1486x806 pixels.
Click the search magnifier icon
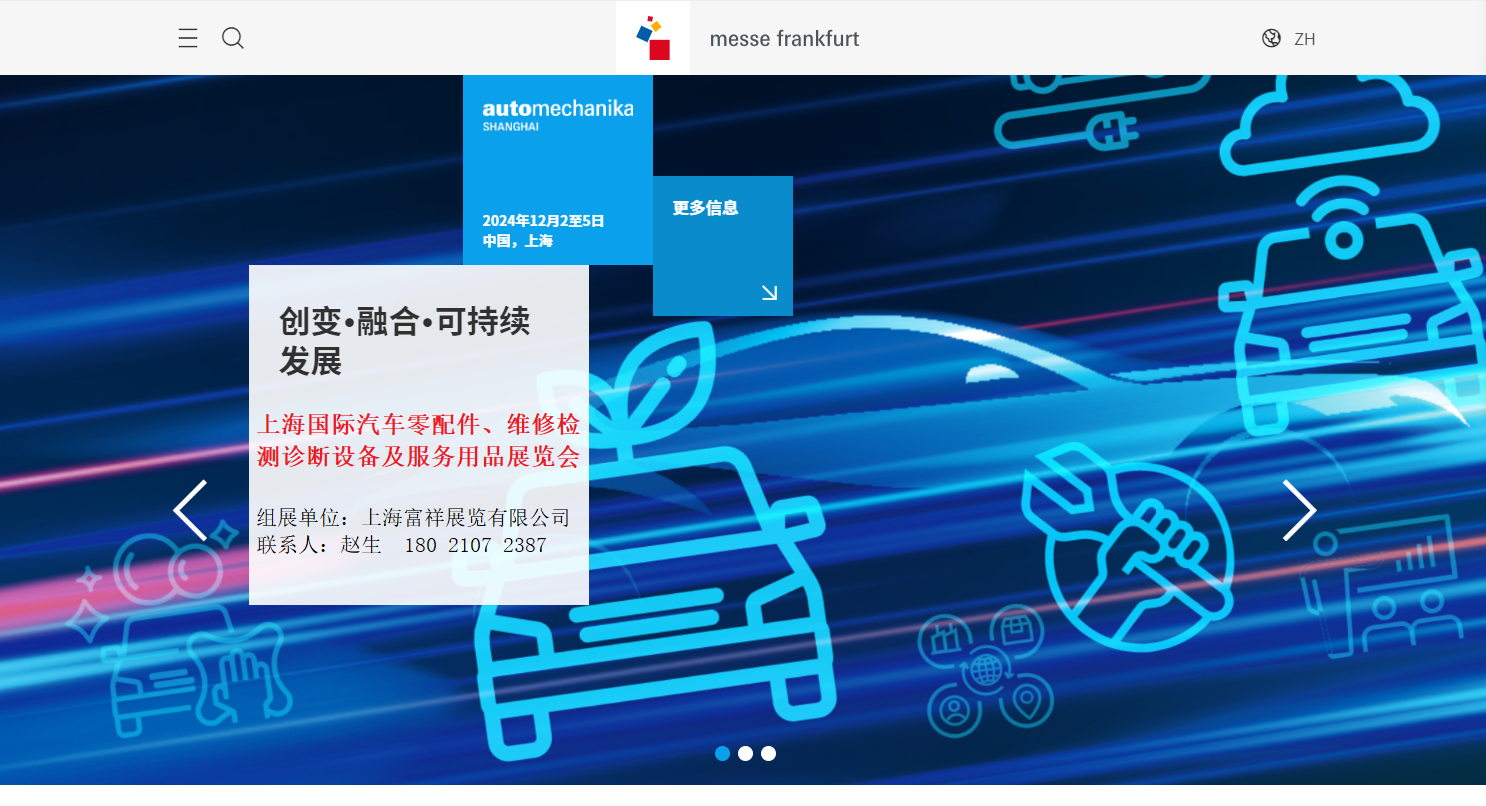pos(233,39)
